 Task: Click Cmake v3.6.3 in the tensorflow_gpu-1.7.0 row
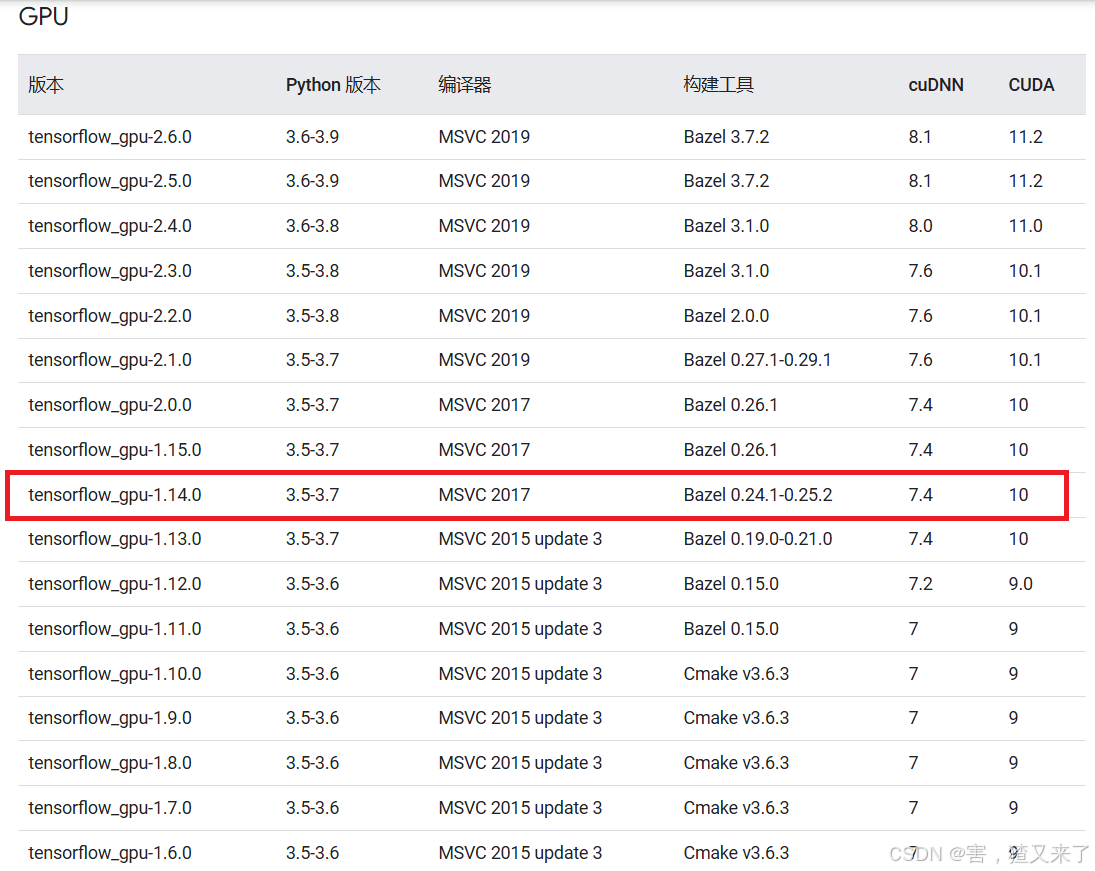pos(736,808)
